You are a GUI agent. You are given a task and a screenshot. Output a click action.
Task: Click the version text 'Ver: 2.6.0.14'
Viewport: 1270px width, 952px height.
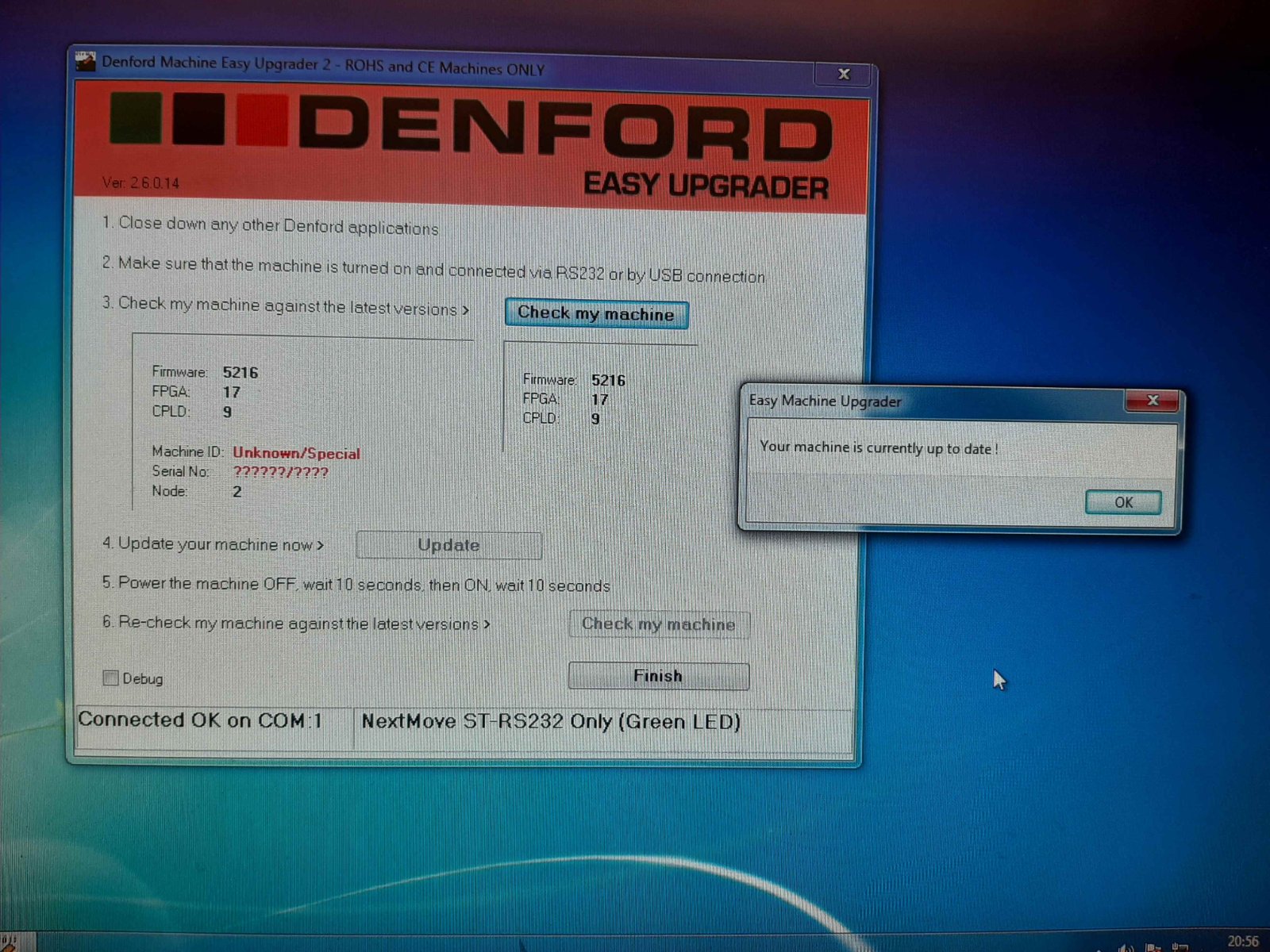tap(140, 182)
